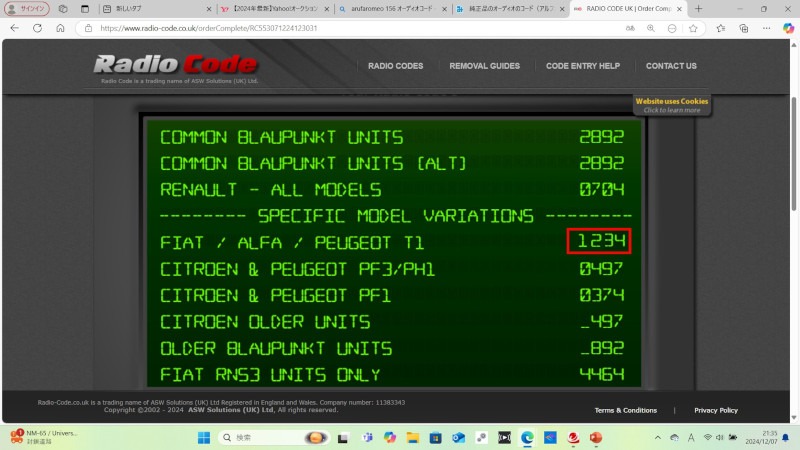This screenshot has width=800, height=450.
Task: Switch to the Yahoo auction tab
Action: tap(274, 9)
